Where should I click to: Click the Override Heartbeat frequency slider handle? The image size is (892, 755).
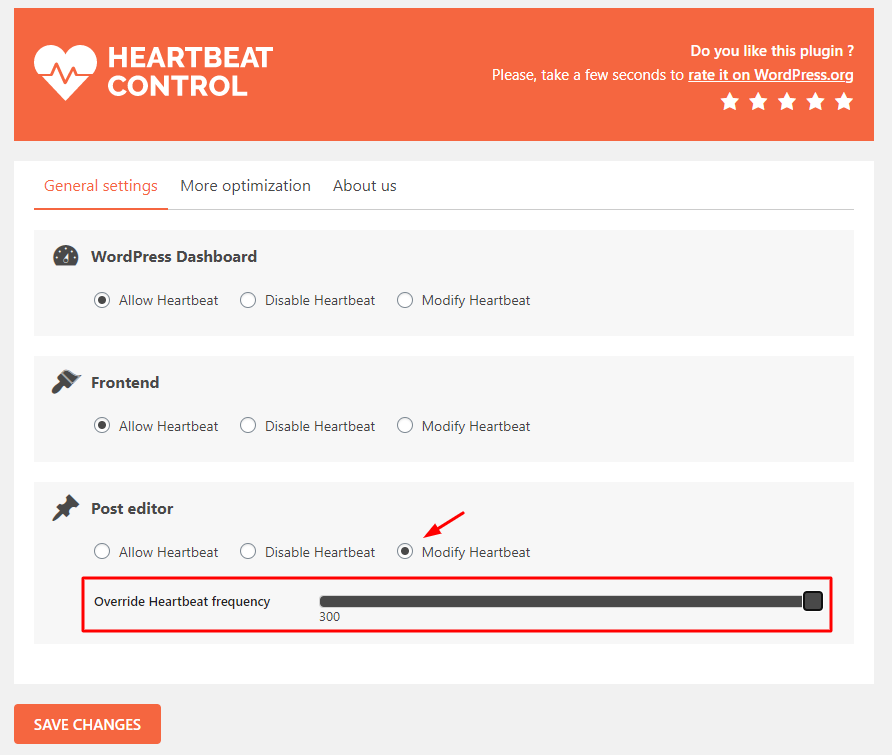coord(813,601)
